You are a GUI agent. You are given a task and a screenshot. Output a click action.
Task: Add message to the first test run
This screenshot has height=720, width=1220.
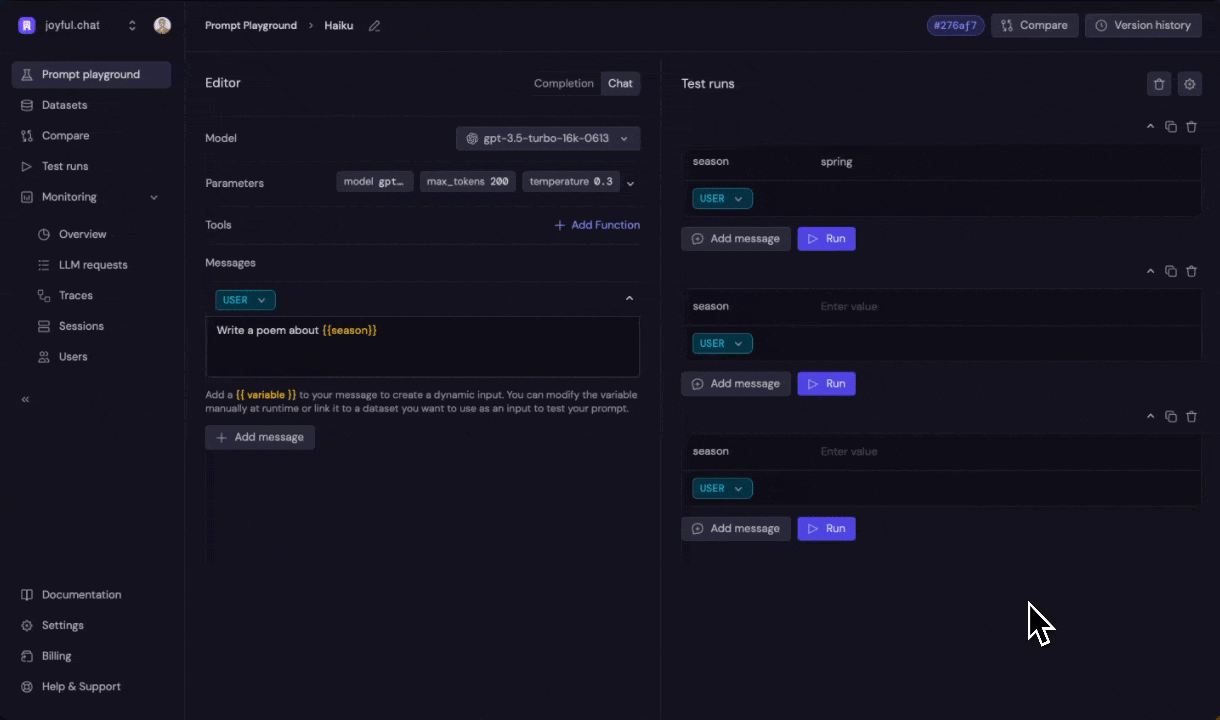point(736,239)
